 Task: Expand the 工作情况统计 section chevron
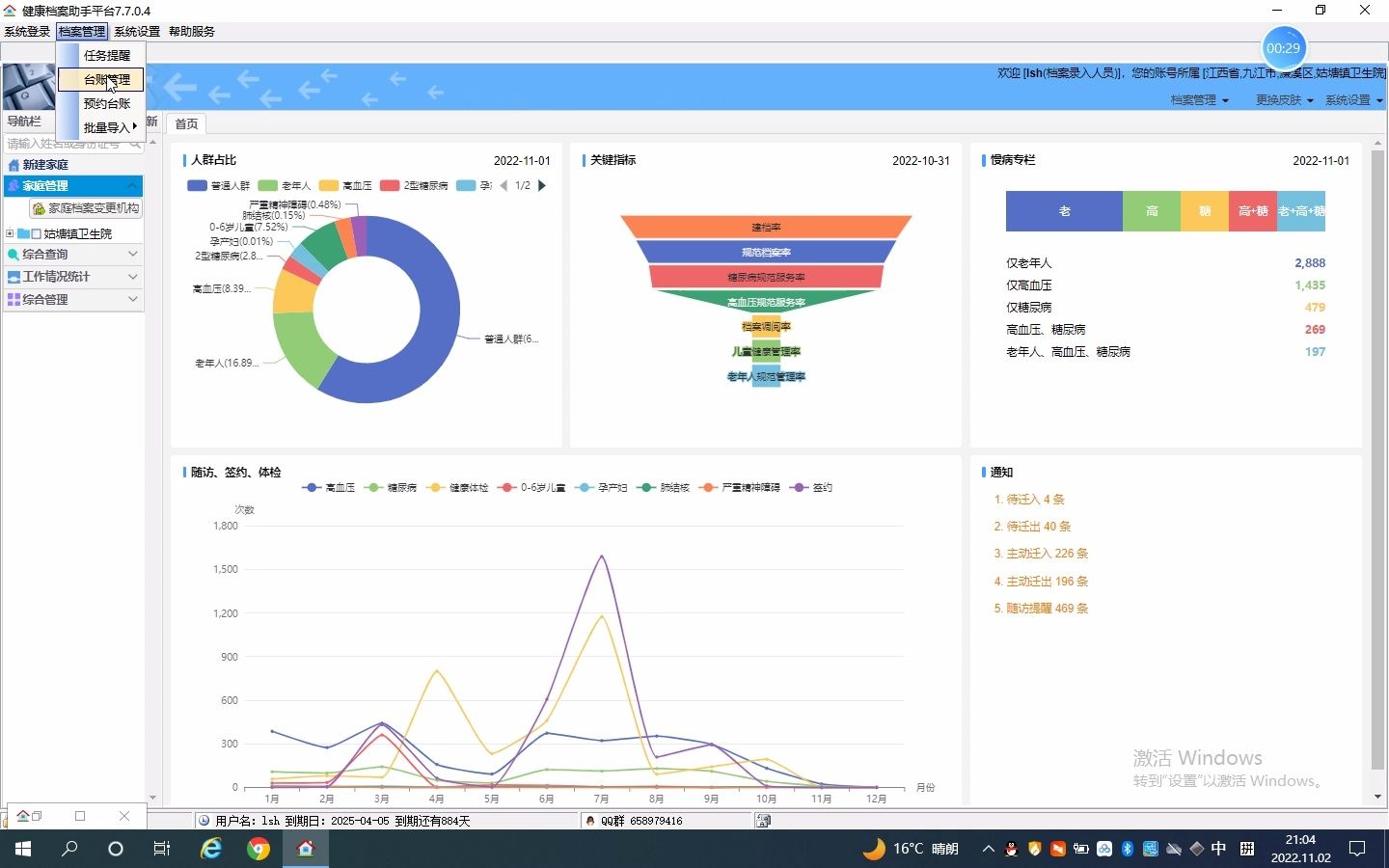click(132, 277)
